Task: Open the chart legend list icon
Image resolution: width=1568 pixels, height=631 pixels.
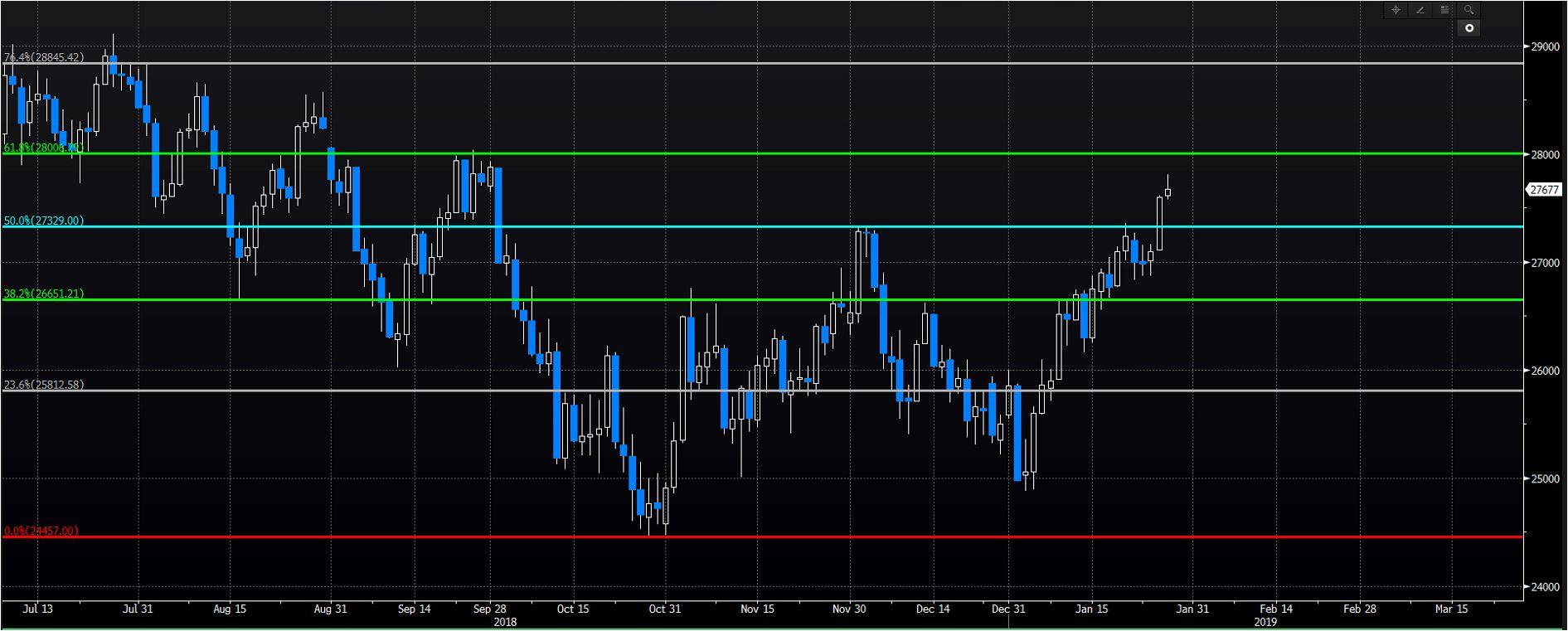Action: (x=1444, y=10)
